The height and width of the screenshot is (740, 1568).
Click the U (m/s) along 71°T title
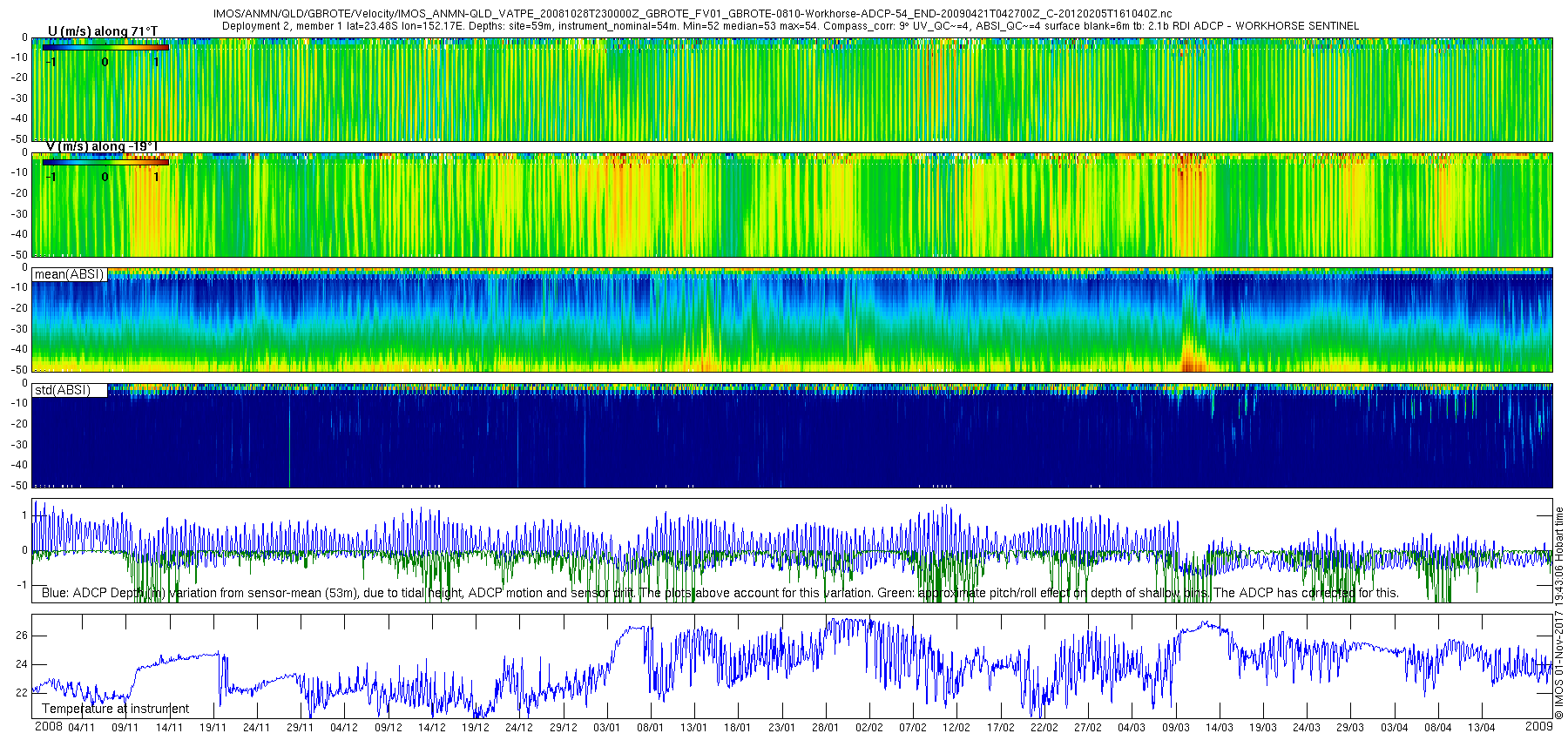103,31
